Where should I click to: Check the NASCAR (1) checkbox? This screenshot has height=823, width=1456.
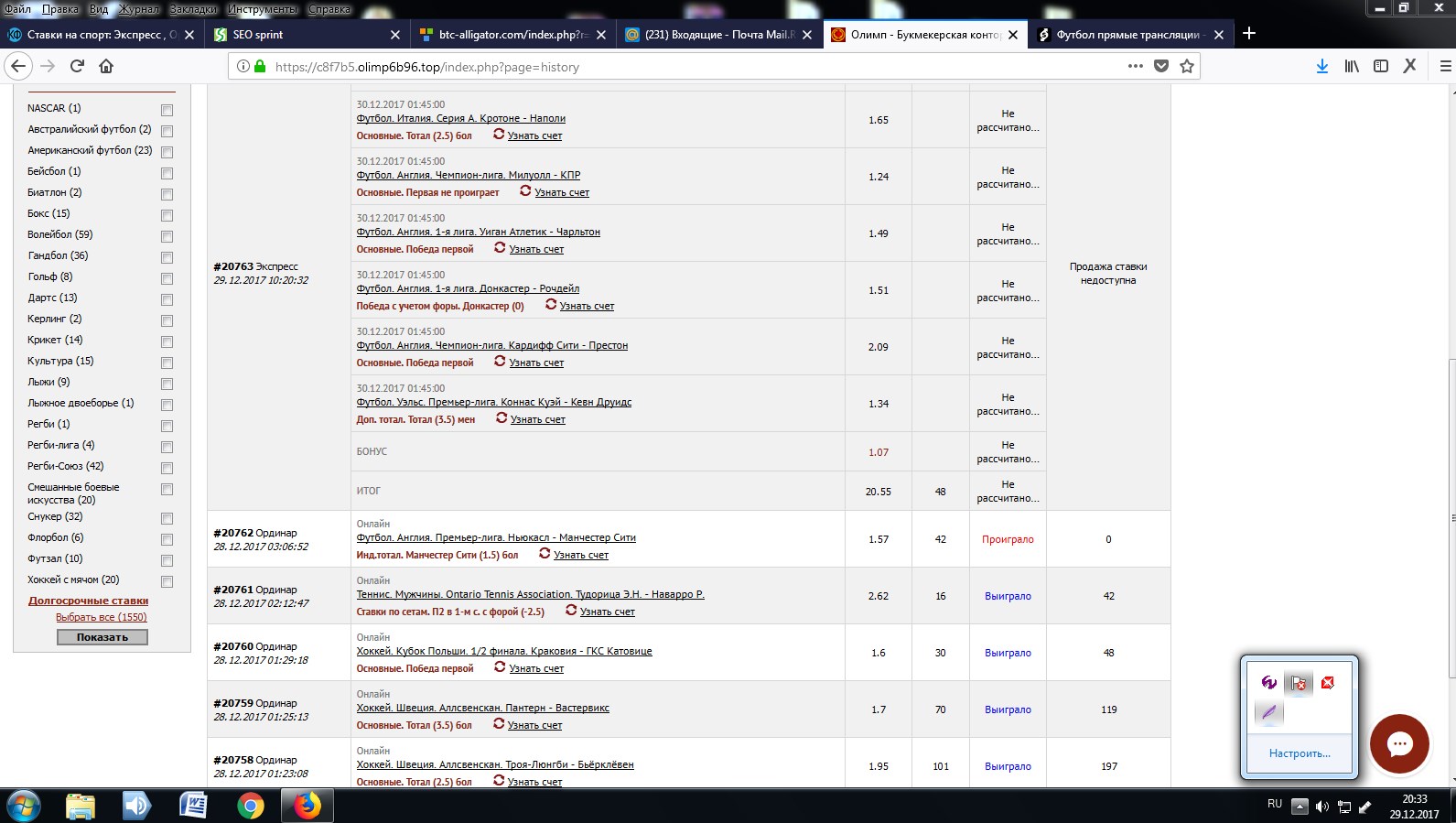(x=167, y=110)
